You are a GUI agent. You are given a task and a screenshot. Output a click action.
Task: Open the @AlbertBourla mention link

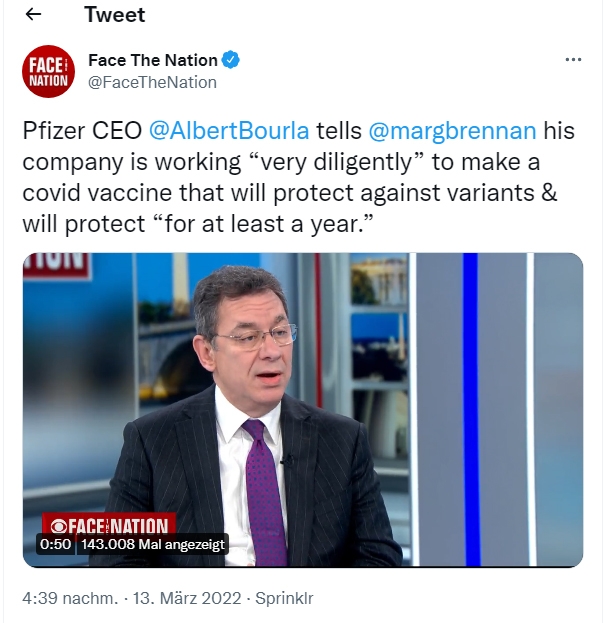click(x=229, y=130)
